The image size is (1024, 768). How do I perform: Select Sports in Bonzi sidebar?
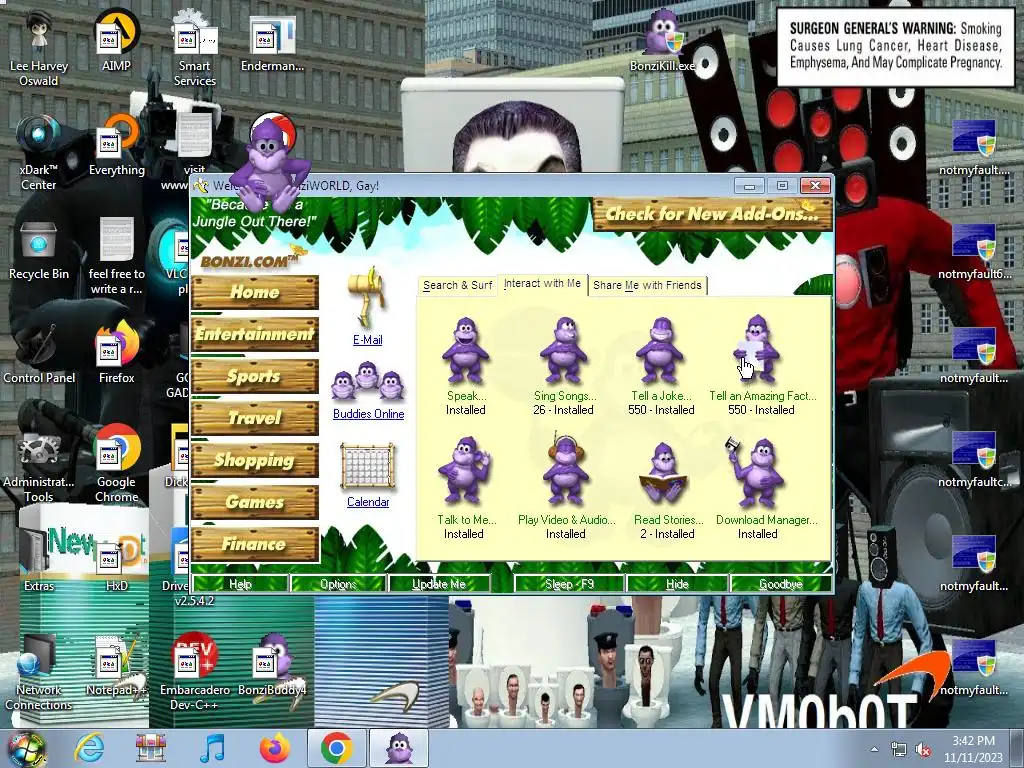tap(255, 376)
